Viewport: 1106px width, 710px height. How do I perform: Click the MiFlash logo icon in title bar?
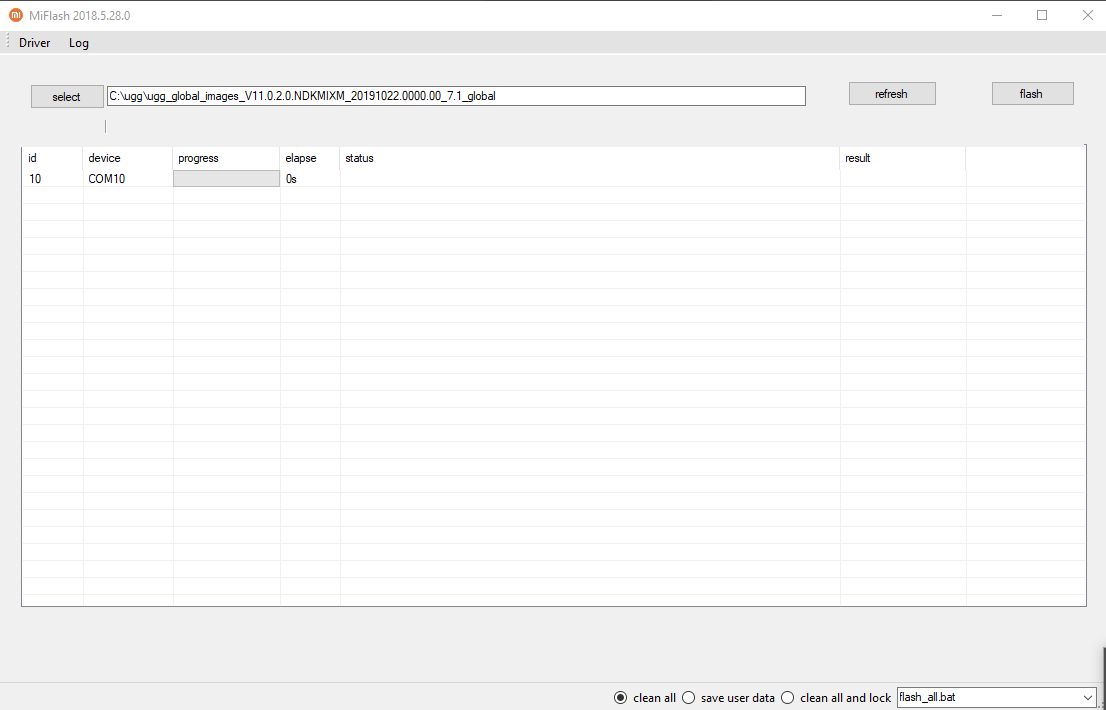click(x=16, y=15)
